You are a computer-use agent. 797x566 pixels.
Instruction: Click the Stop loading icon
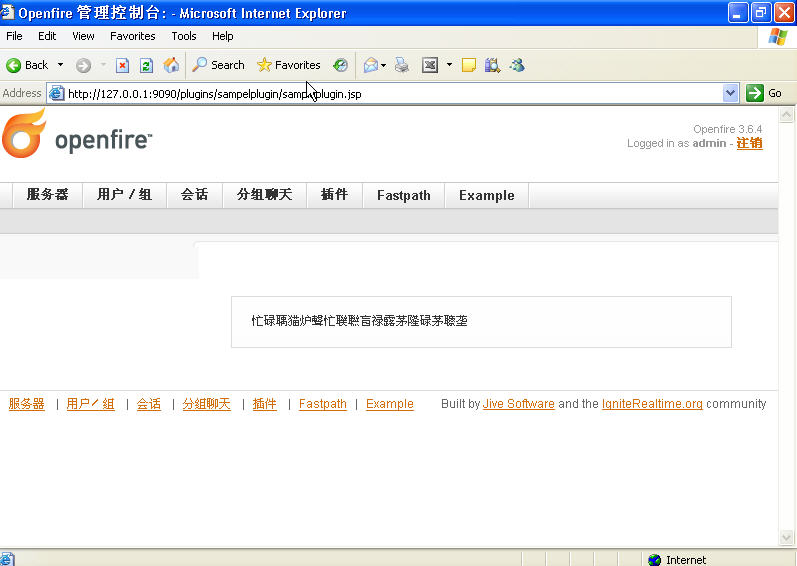[x=122, y=65]
